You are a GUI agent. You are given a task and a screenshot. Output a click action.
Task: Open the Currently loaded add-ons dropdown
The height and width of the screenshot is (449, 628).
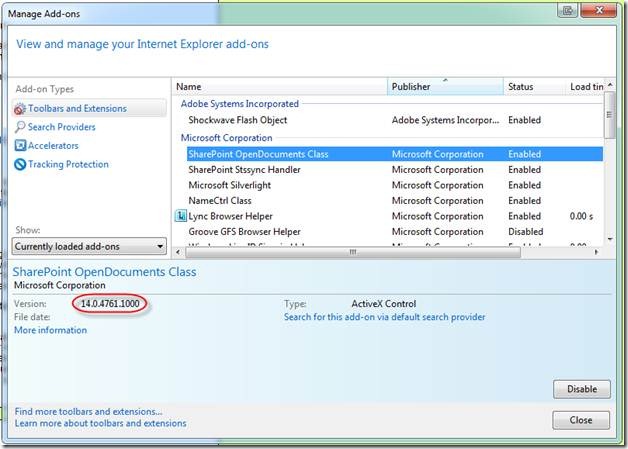[x=89, y=246]
